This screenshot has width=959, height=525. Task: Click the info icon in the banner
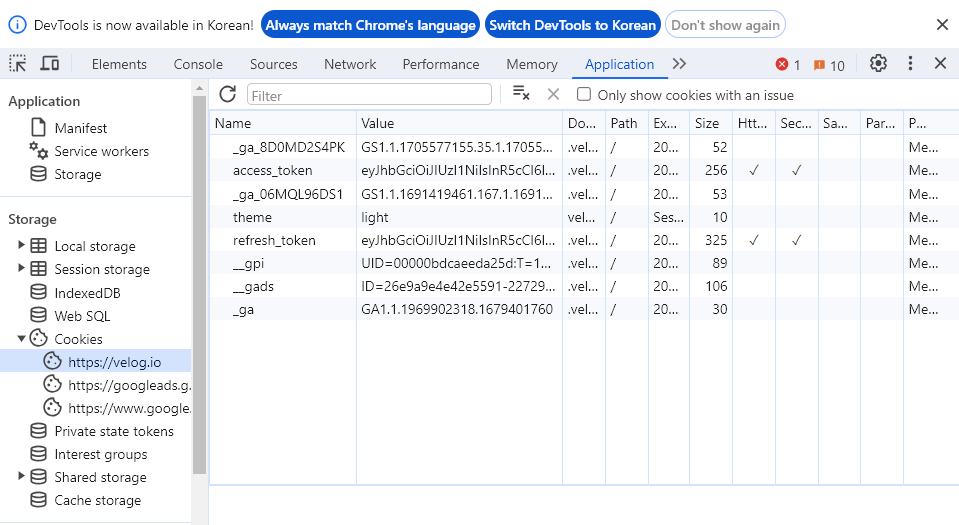click(x=17, y=25)
